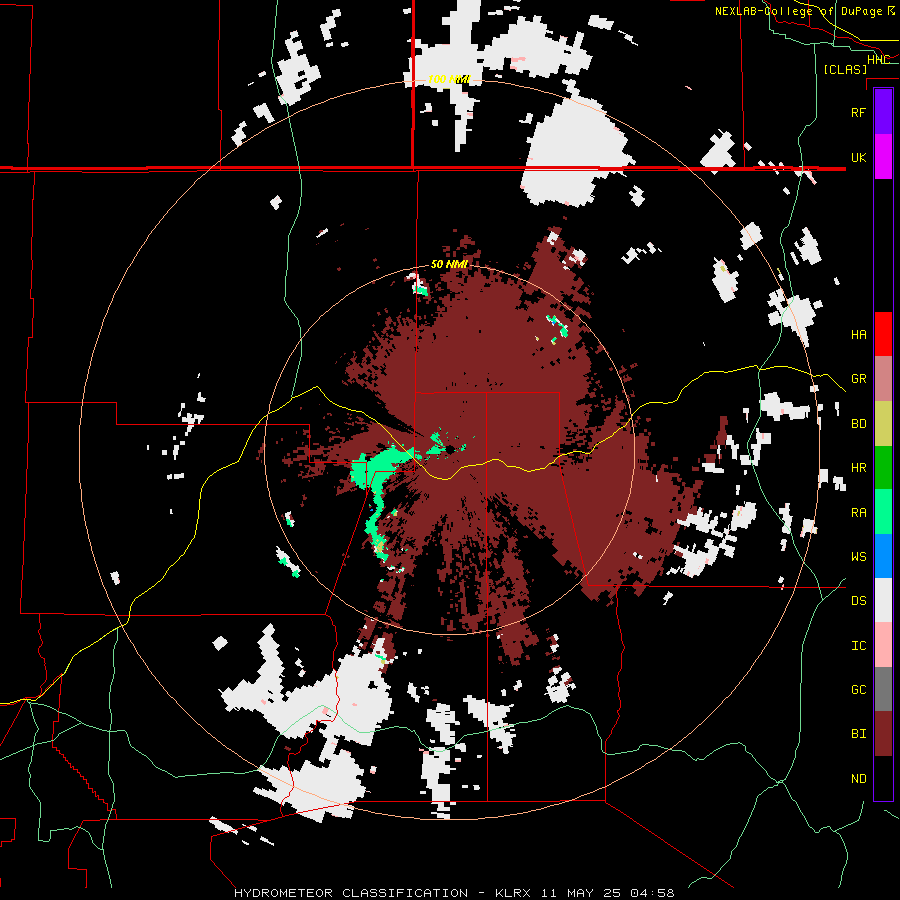Select the yellow BD legend swatch
900x900 pixels.
tap(883, 423)
